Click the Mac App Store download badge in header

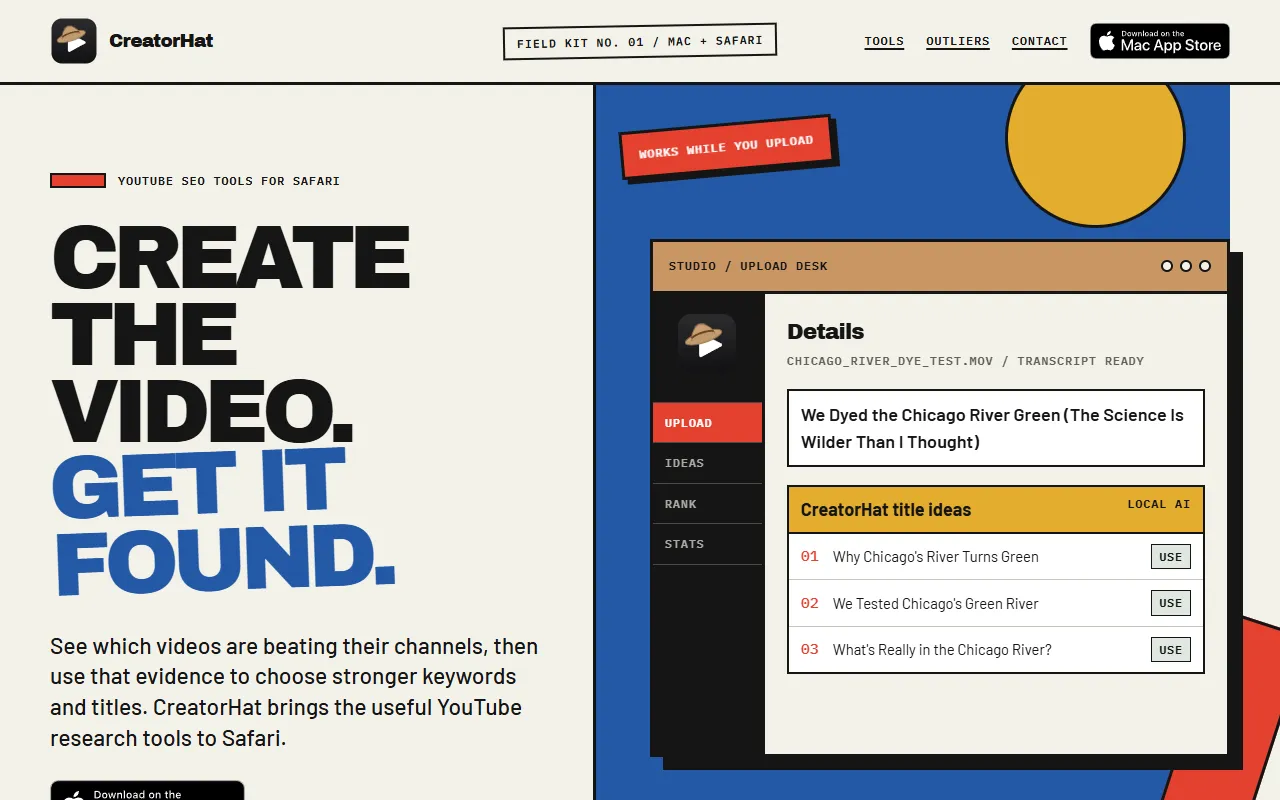pyautogui.click(x=1160, y=41)
